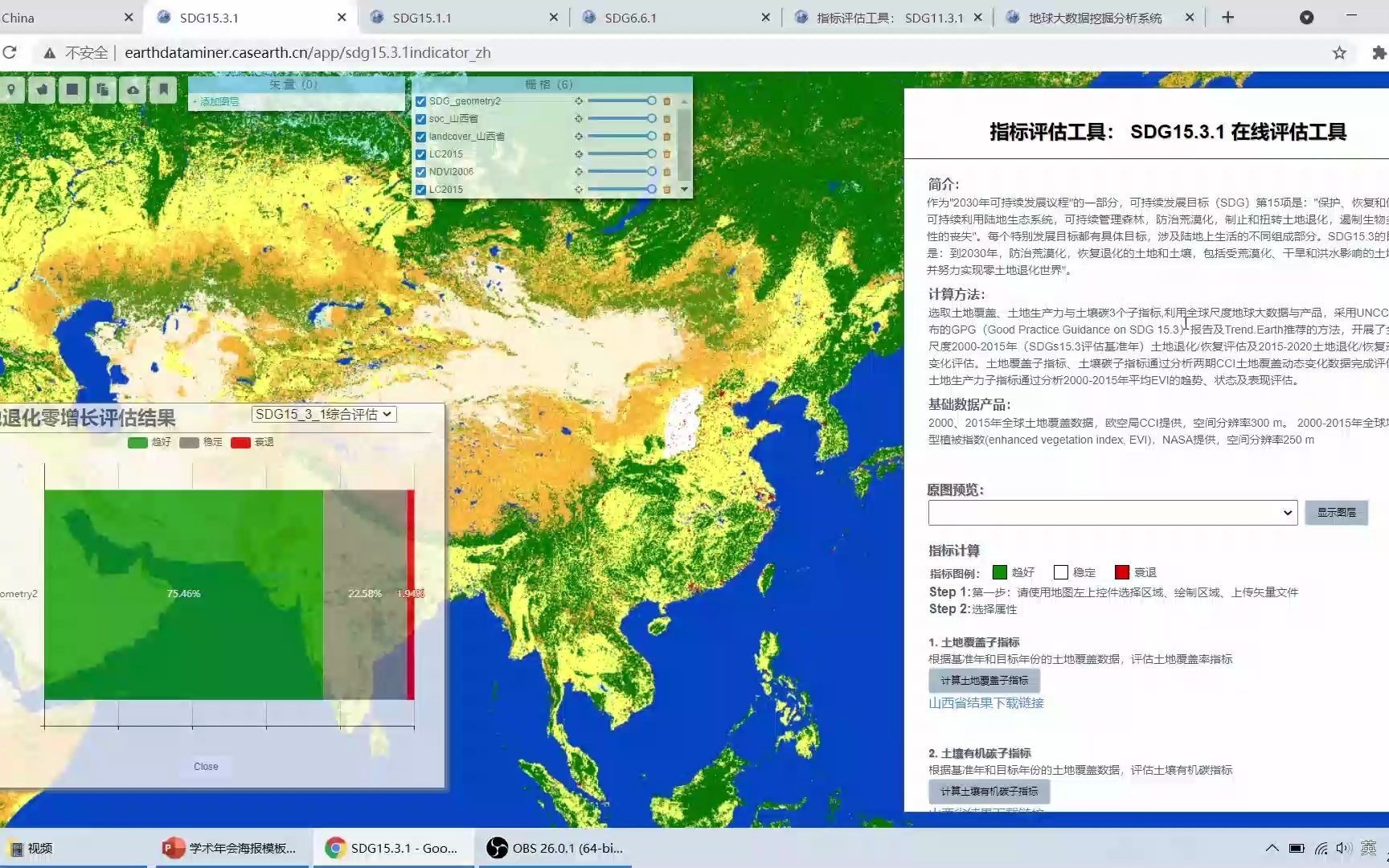The image size is (1389, 868).
Task: Switch to the SDG6.6.1 browser tab
Action: (x=675, y=18)
